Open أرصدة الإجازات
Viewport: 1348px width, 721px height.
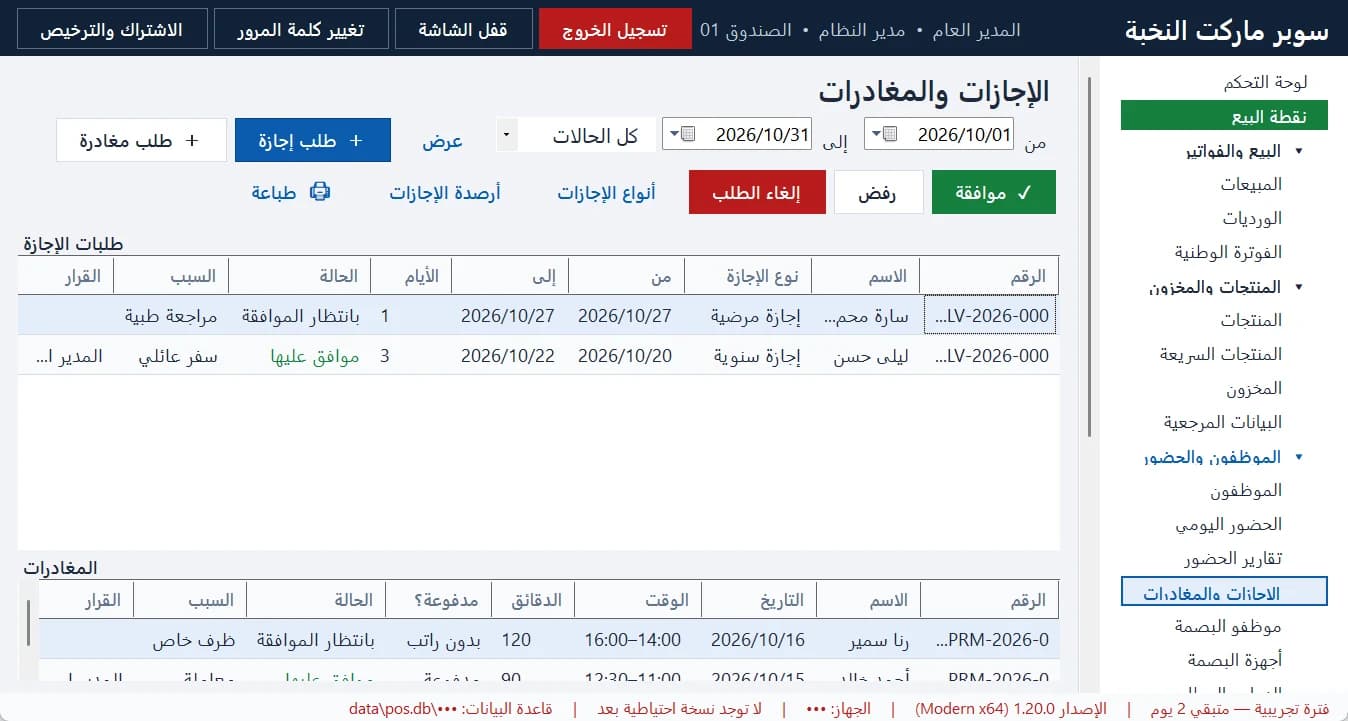click(x=445, y=193)
